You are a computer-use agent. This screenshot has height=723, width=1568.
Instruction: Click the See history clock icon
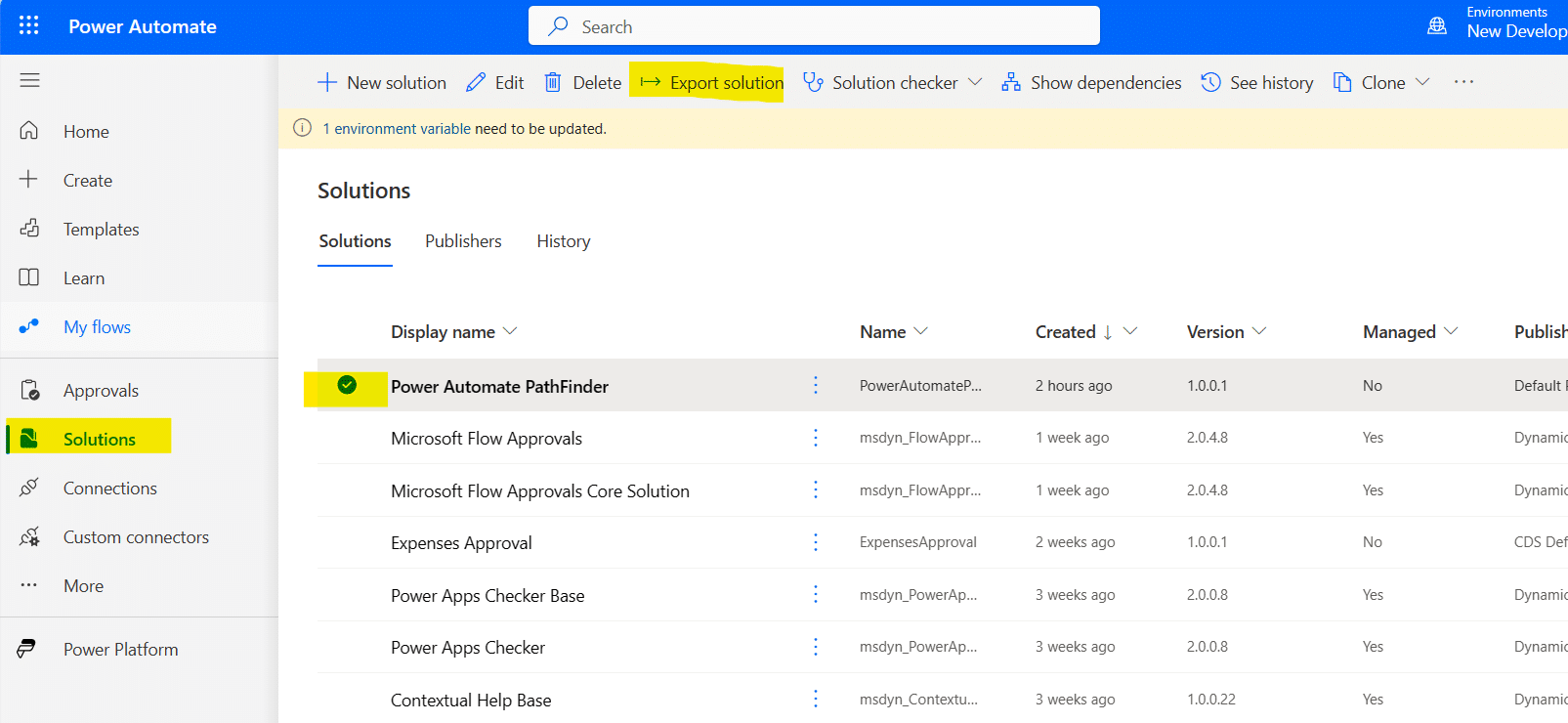pos(1210,83)
